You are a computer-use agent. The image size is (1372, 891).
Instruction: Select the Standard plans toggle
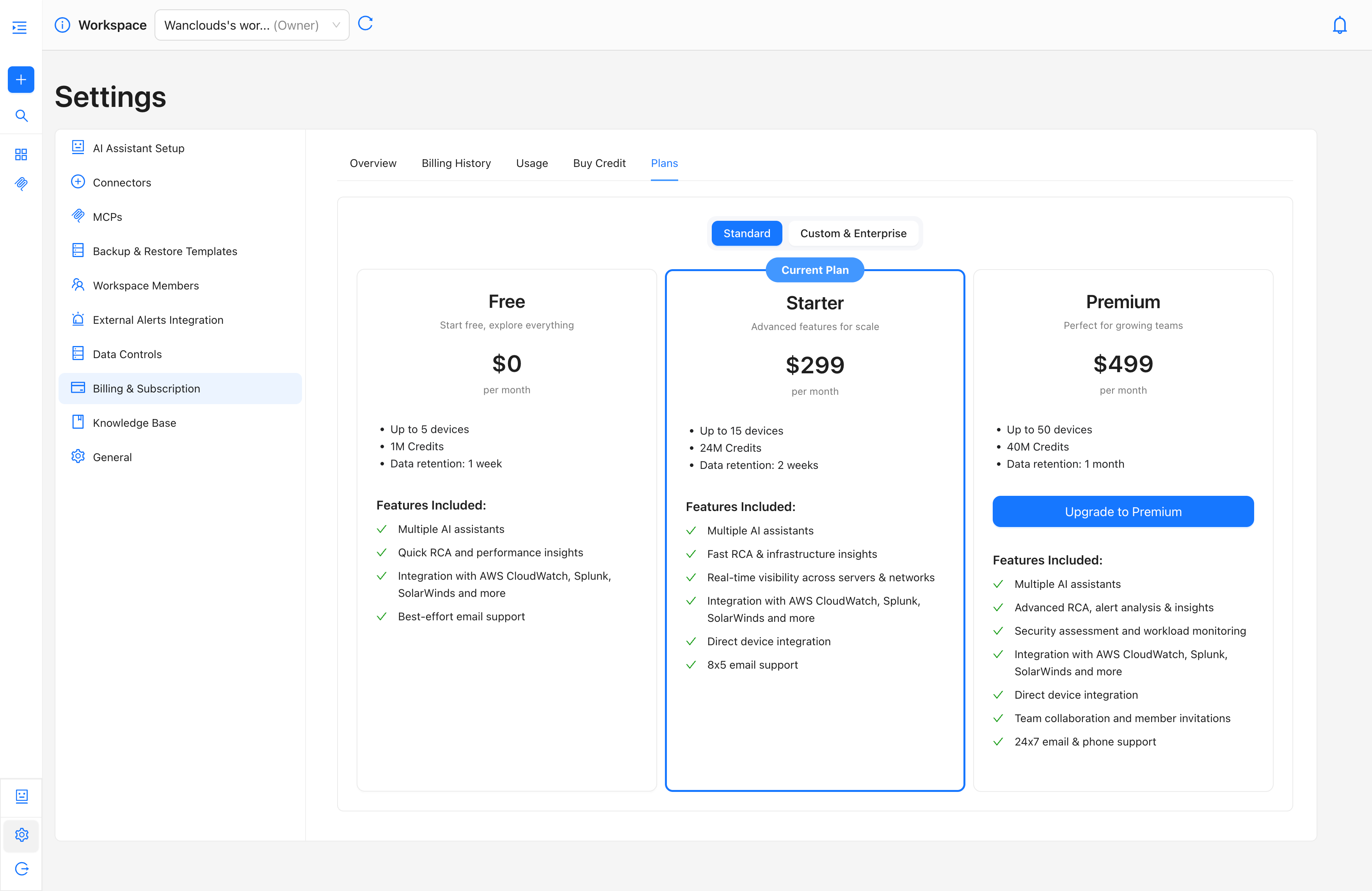[x=746, y=233]
